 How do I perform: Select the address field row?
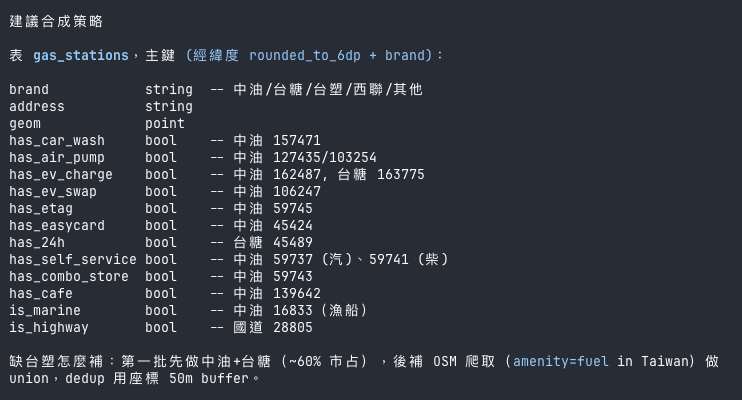(x=35, y=106)
